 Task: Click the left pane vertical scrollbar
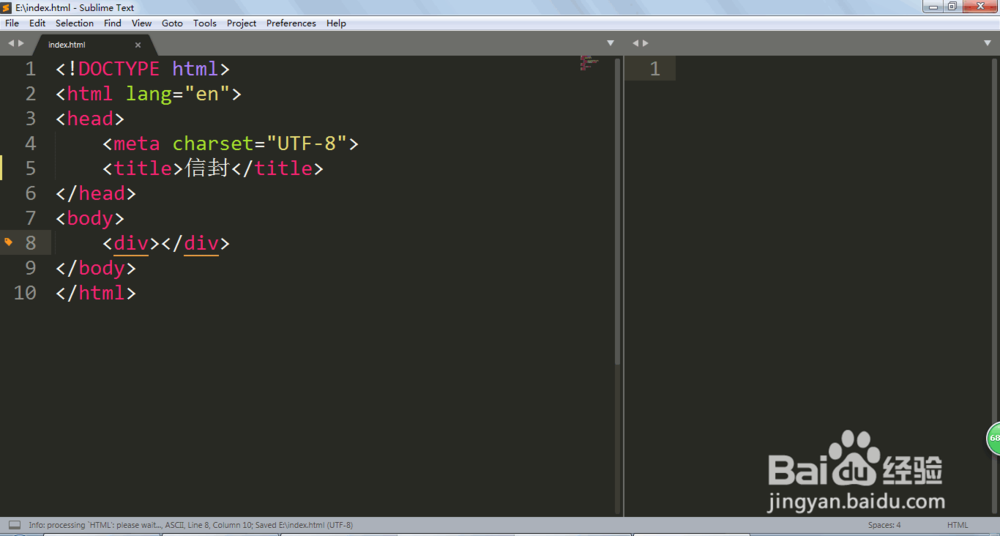[617, 211]
